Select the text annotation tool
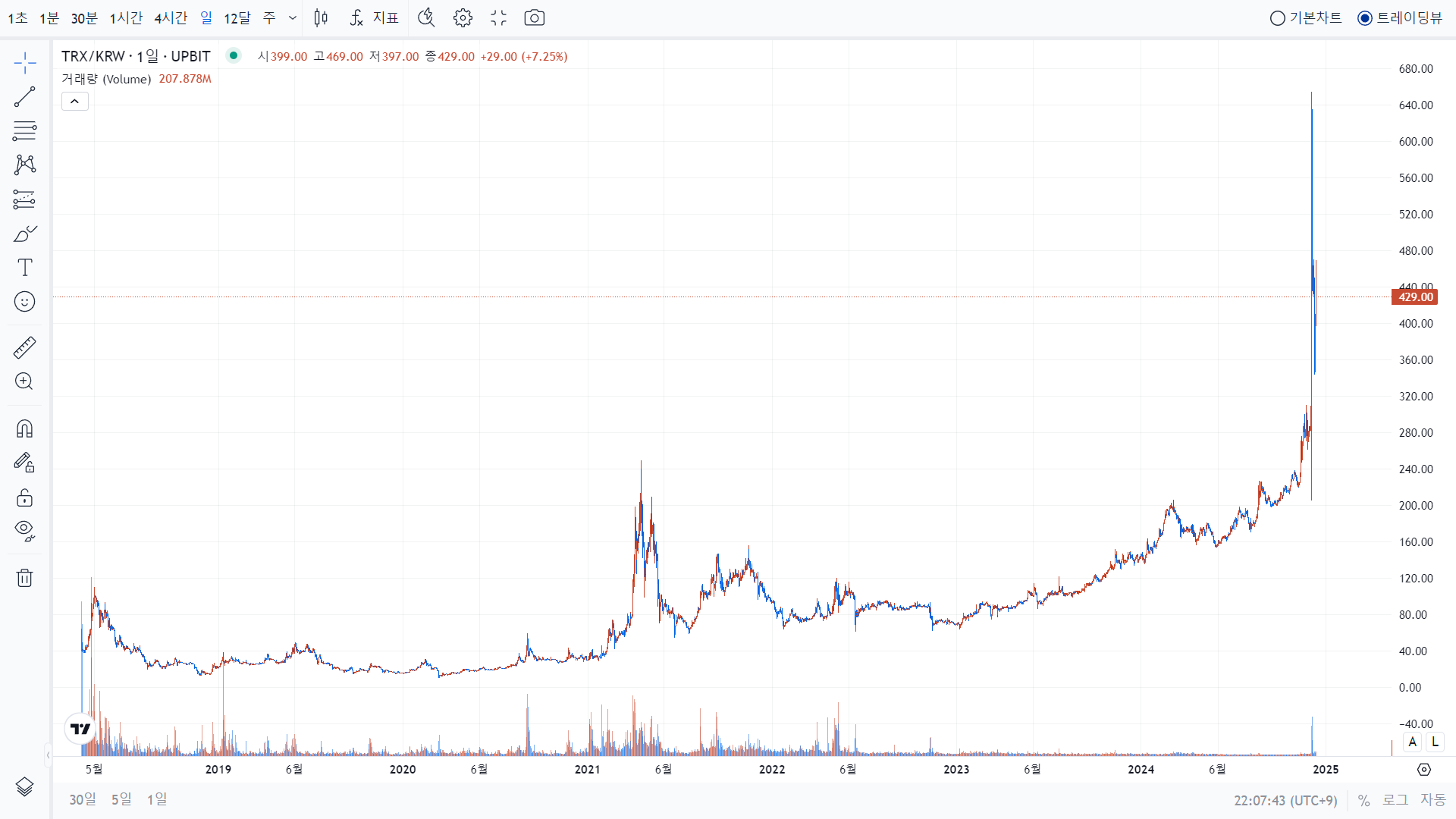 (24, 267)
